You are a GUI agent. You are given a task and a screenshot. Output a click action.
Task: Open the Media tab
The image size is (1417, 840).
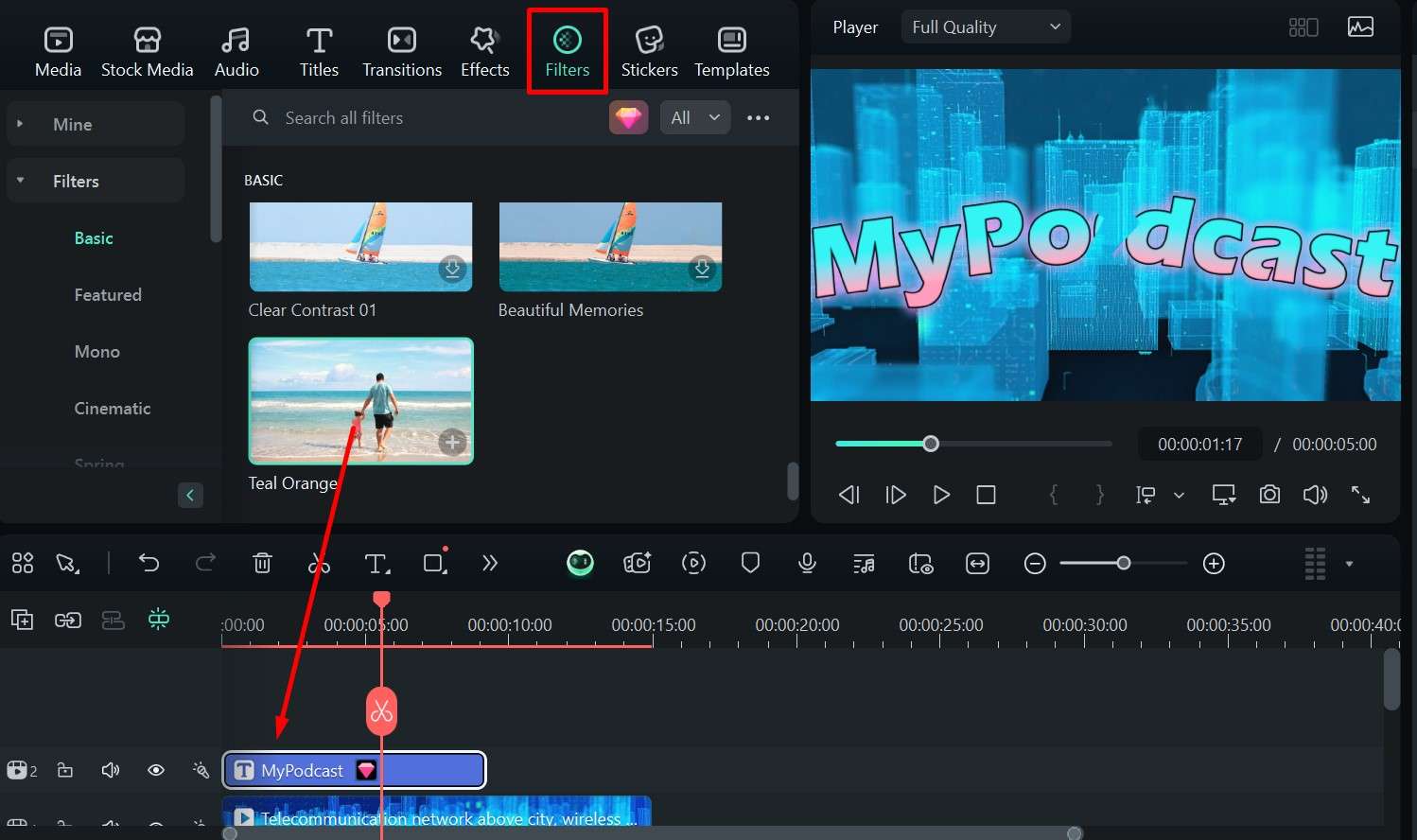pos(58,52)
